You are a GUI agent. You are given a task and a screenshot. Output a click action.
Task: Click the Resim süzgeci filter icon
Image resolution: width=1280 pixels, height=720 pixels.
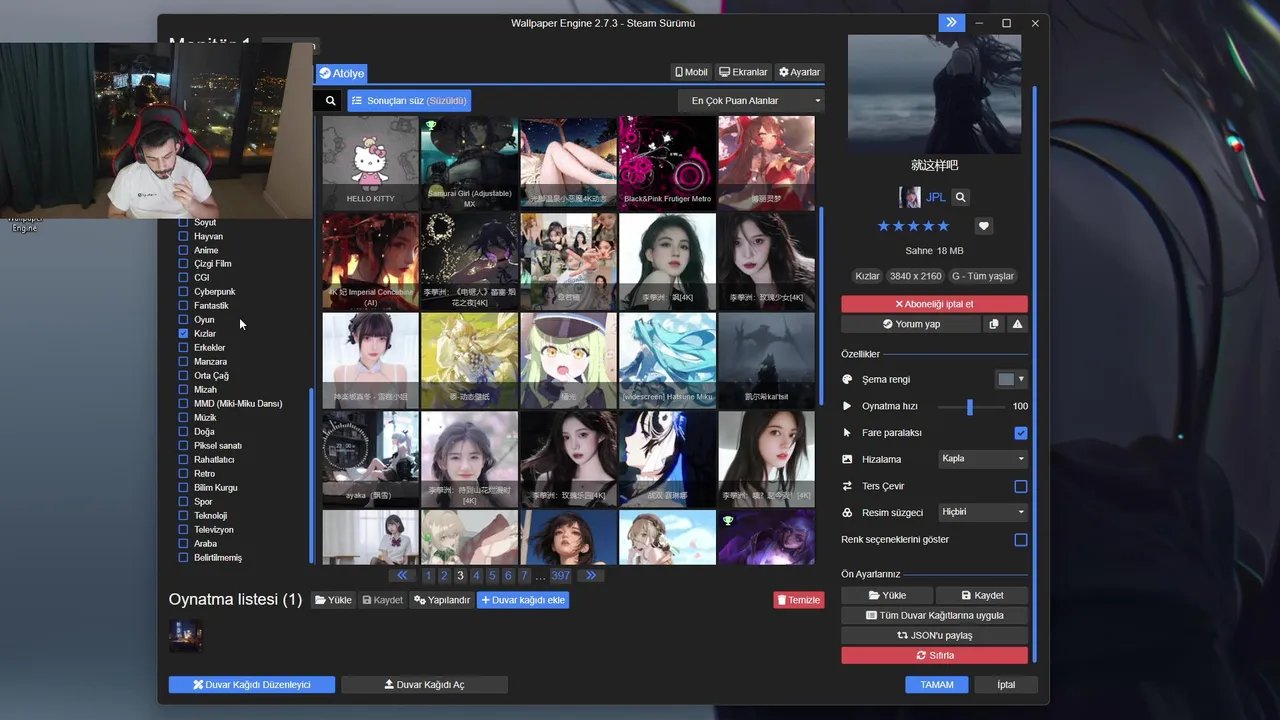coord(847,512)
